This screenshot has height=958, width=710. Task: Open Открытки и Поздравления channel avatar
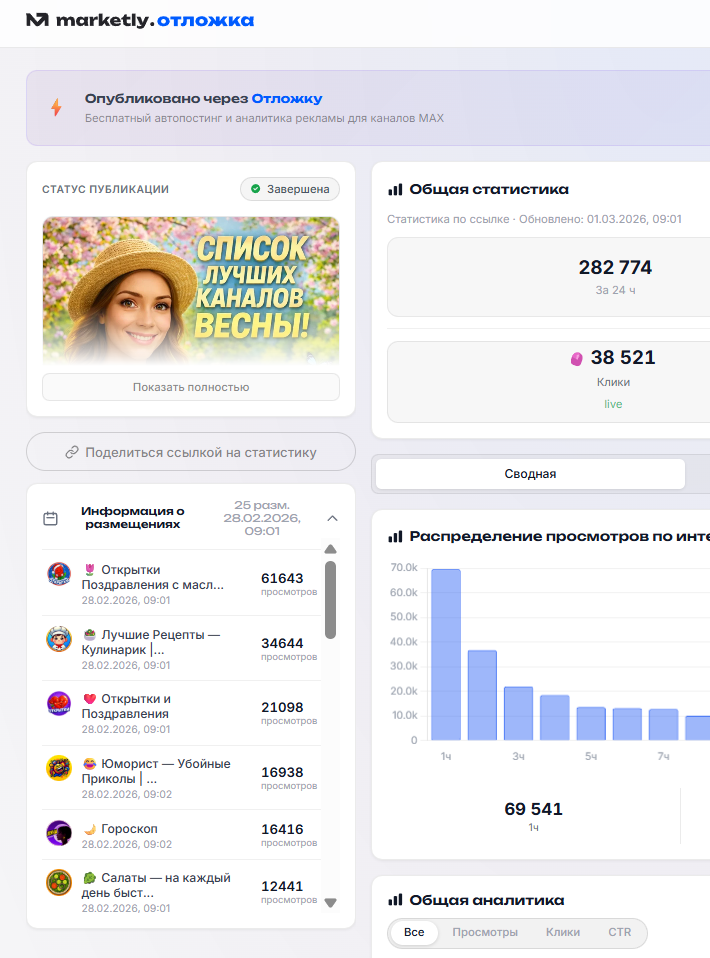pos(59,704)
